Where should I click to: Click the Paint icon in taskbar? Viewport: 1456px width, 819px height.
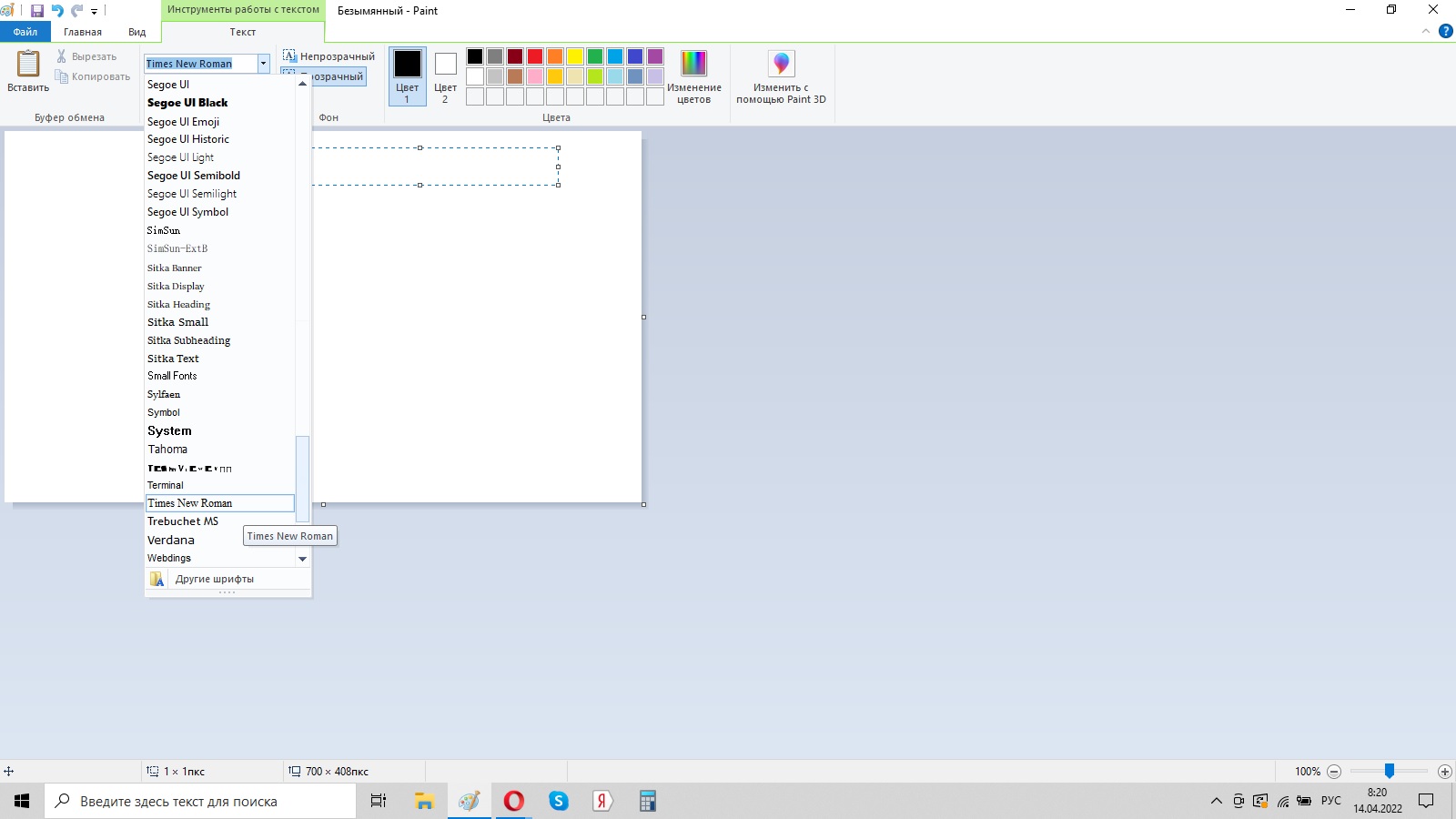click(469, 801)
